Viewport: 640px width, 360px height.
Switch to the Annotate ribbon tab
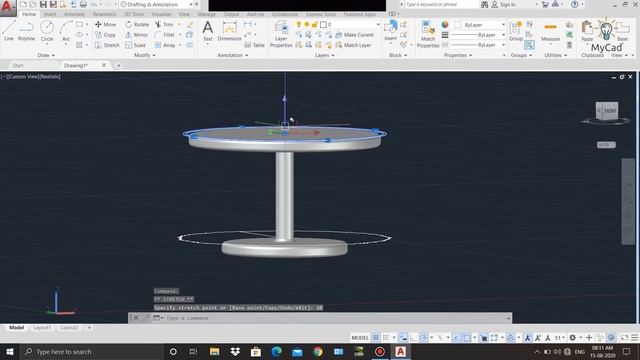tap(74, 14)
